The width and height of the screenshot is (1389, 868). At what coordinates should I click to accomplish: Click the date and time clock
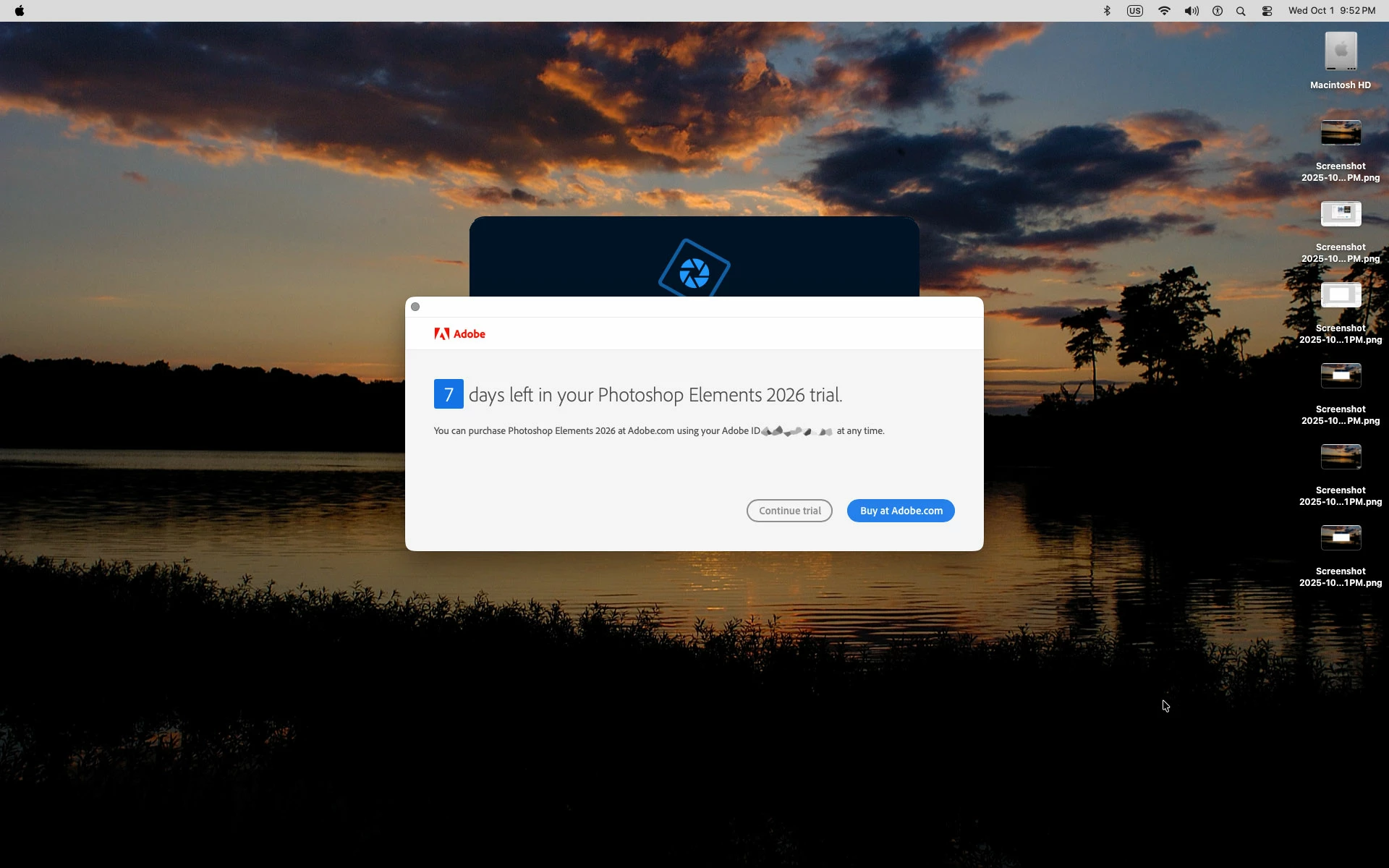tap(1331, 11)
